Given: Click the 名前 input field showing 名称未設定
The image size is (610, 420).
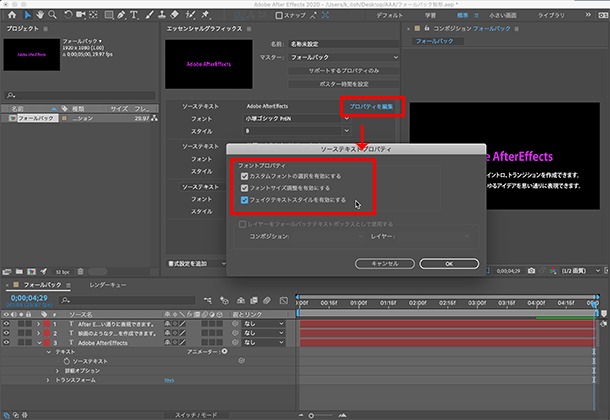Looking at the screenshot, I should (x=344, y=44).
